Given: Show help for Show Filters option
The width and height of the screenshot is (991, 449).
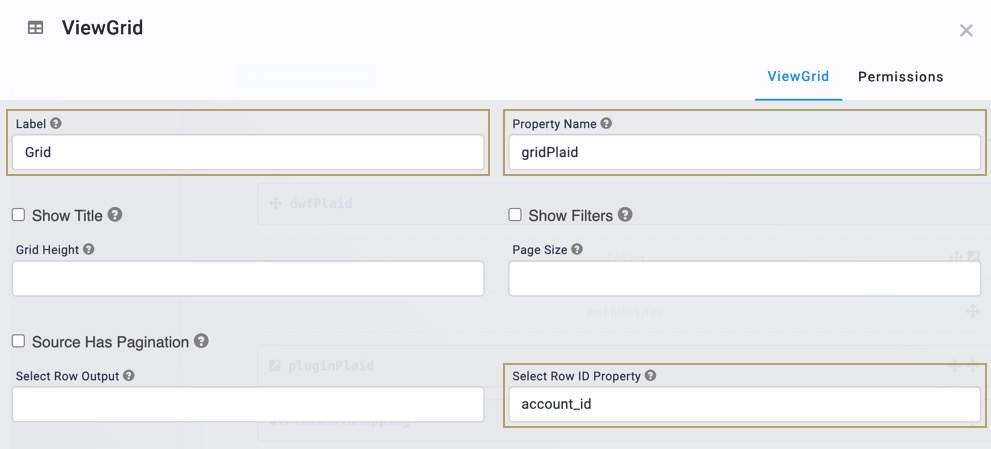Looking at the screenshot, I should pyautogui.click(x=625, y=215).
